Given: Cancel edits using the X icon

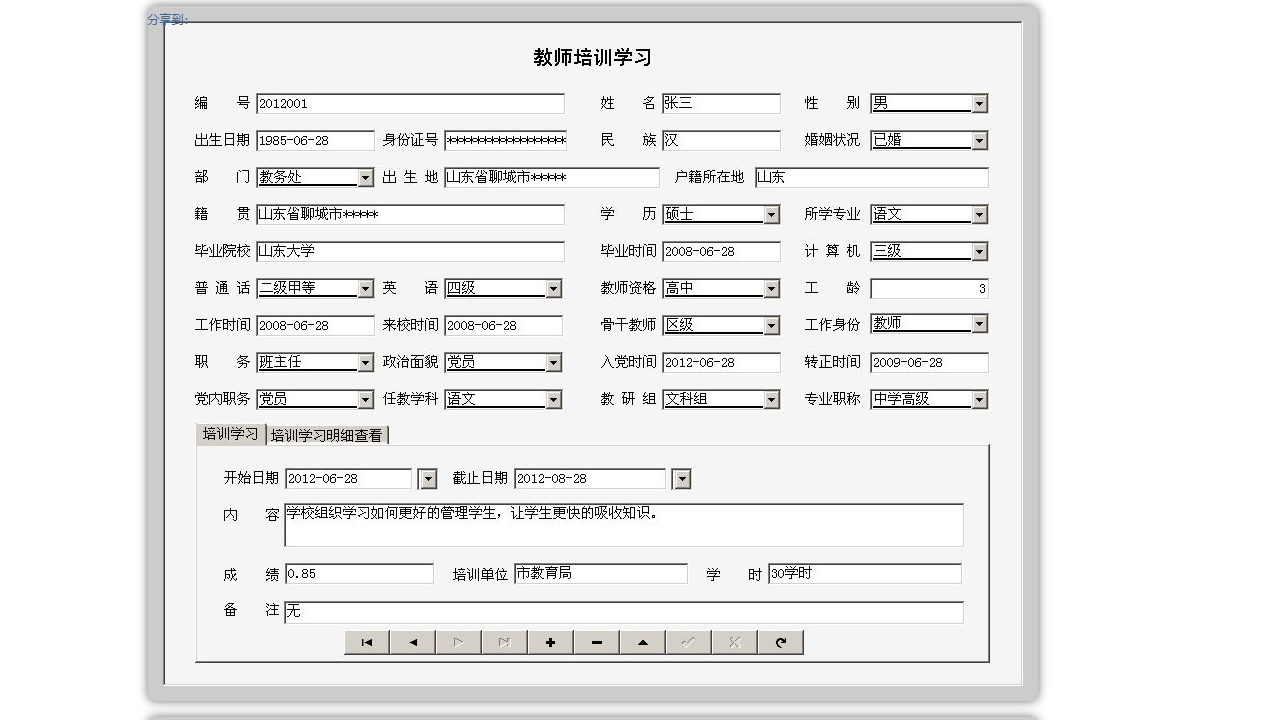Looking at the screenshot, I should 734,642.
